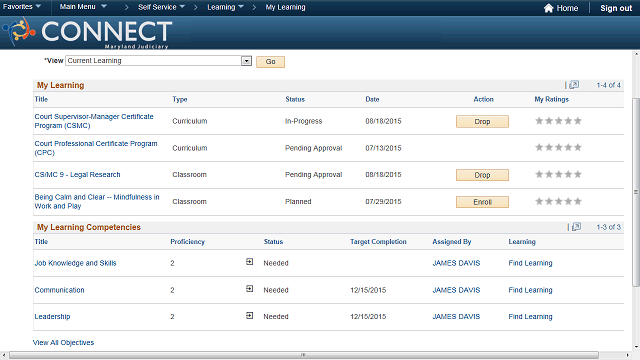The image size is (640, 360).
Task: Find Learning for Job Knowledge and Skills
Action: coord(530,263)
